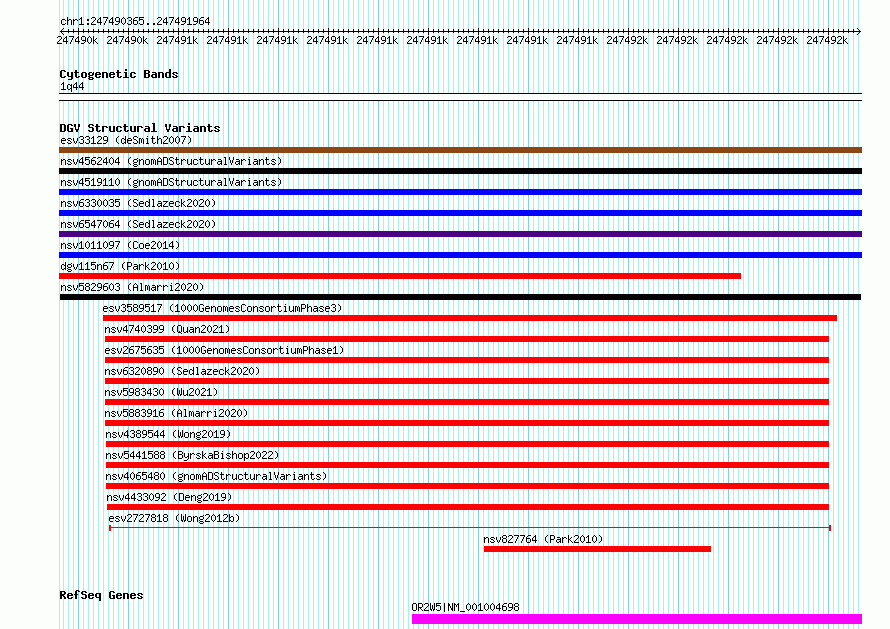Click the blue nsv1011097 variant bar
Screen dimensions: 890x629
pos(460,255)
